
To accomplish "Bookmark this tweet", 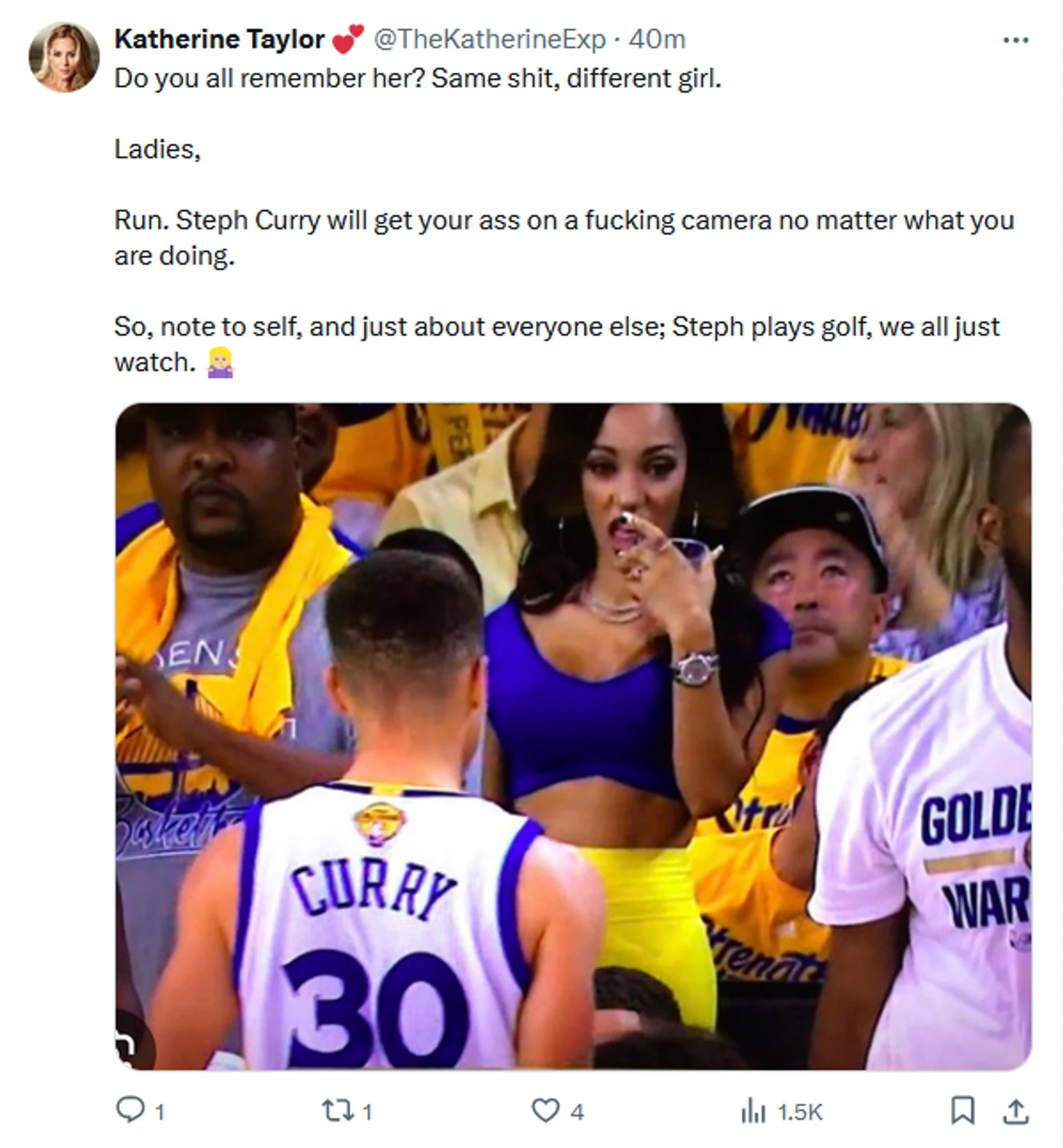I will pos(962,1110).
